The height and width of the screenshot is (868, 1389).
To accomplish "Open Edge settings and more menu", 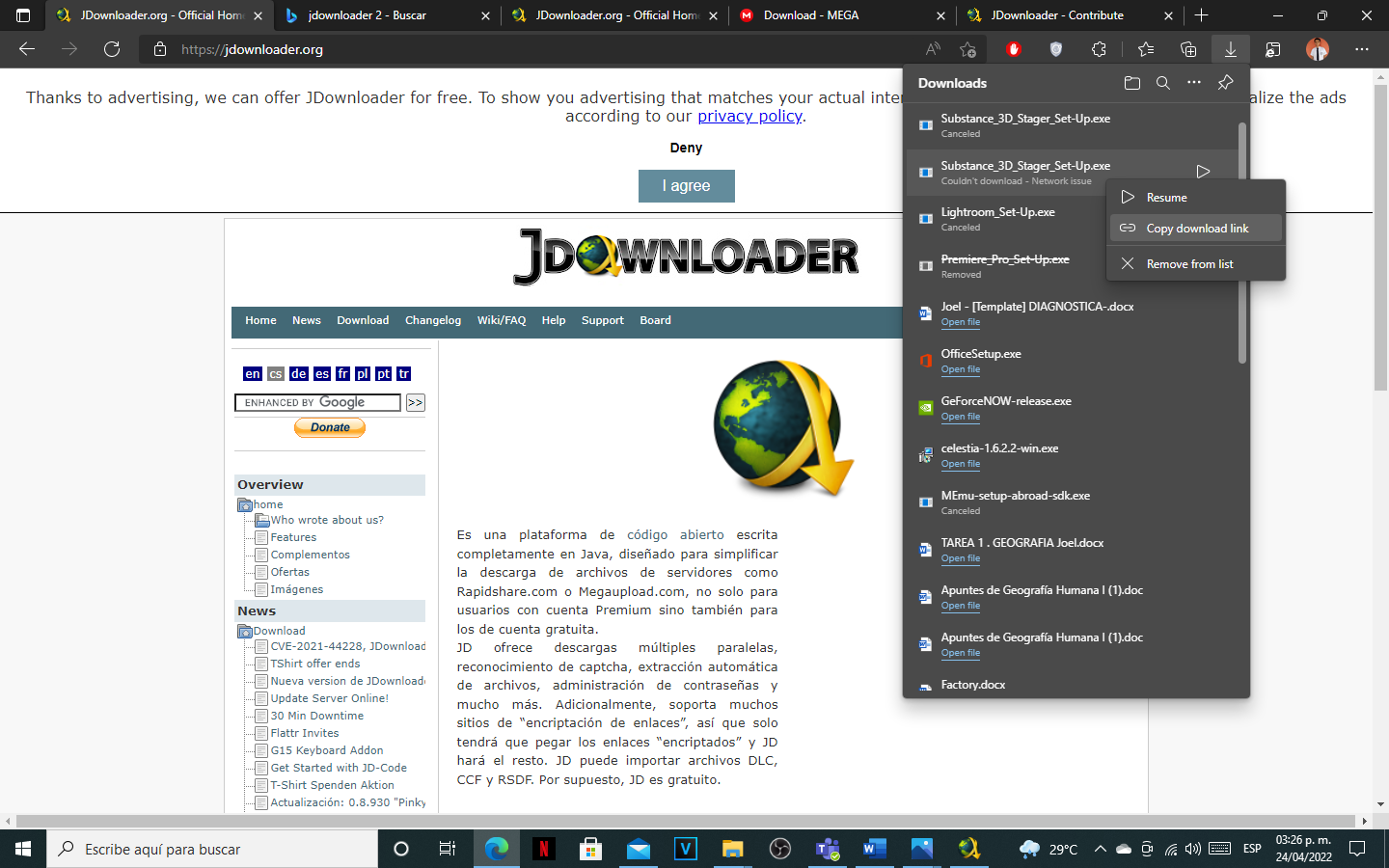I will 1362,49.
